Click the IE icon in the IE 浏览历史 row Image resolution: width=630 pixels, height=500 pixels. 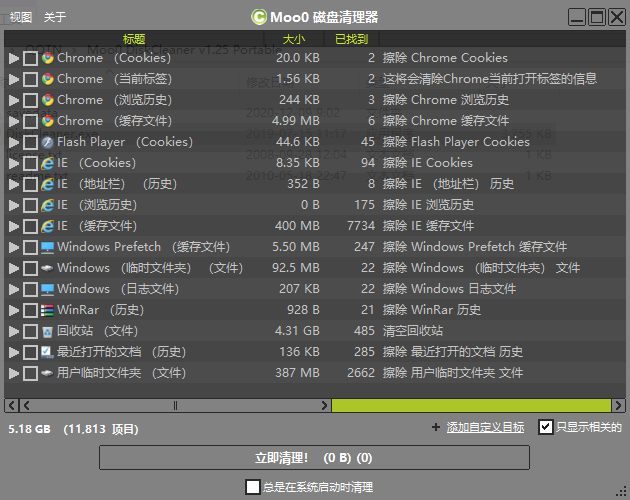[47, 205]
